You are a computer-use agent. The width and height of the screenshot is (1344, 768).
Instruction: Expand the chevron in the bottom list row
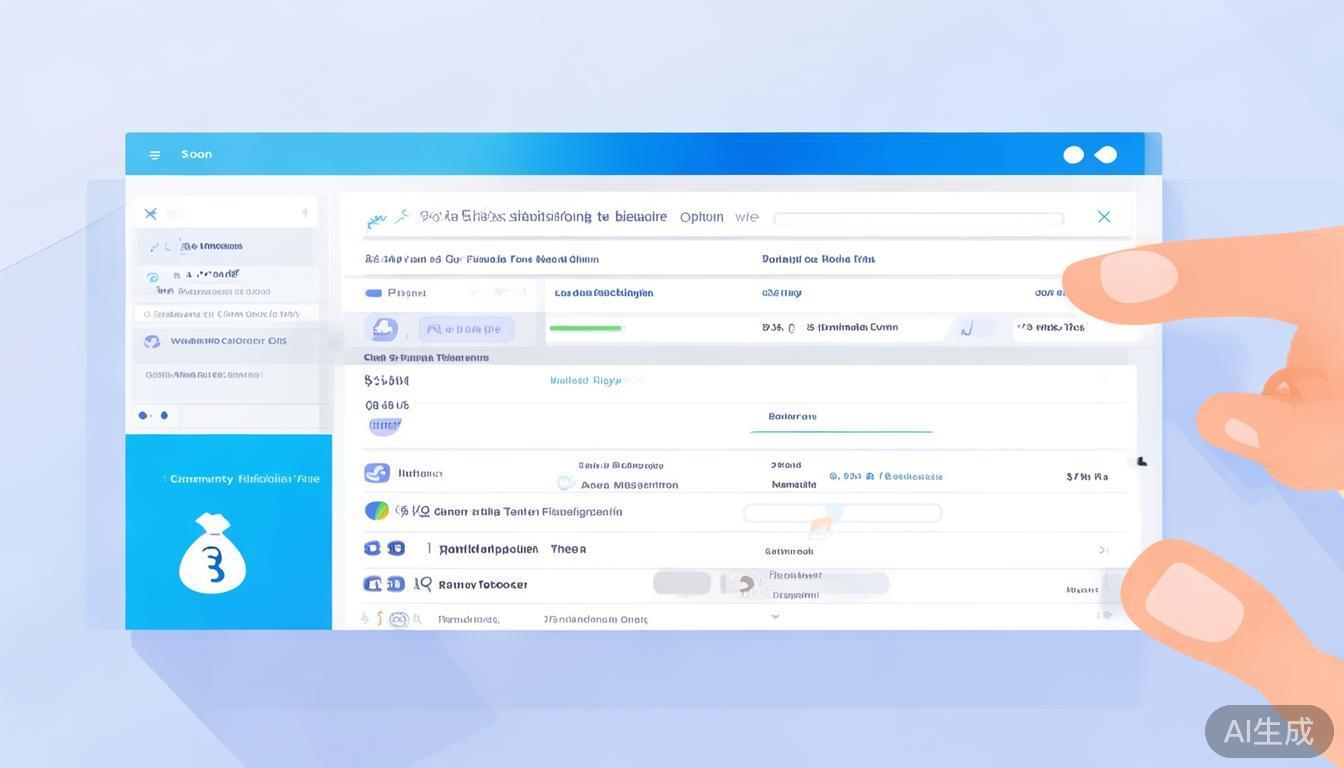tap(775, 617)
